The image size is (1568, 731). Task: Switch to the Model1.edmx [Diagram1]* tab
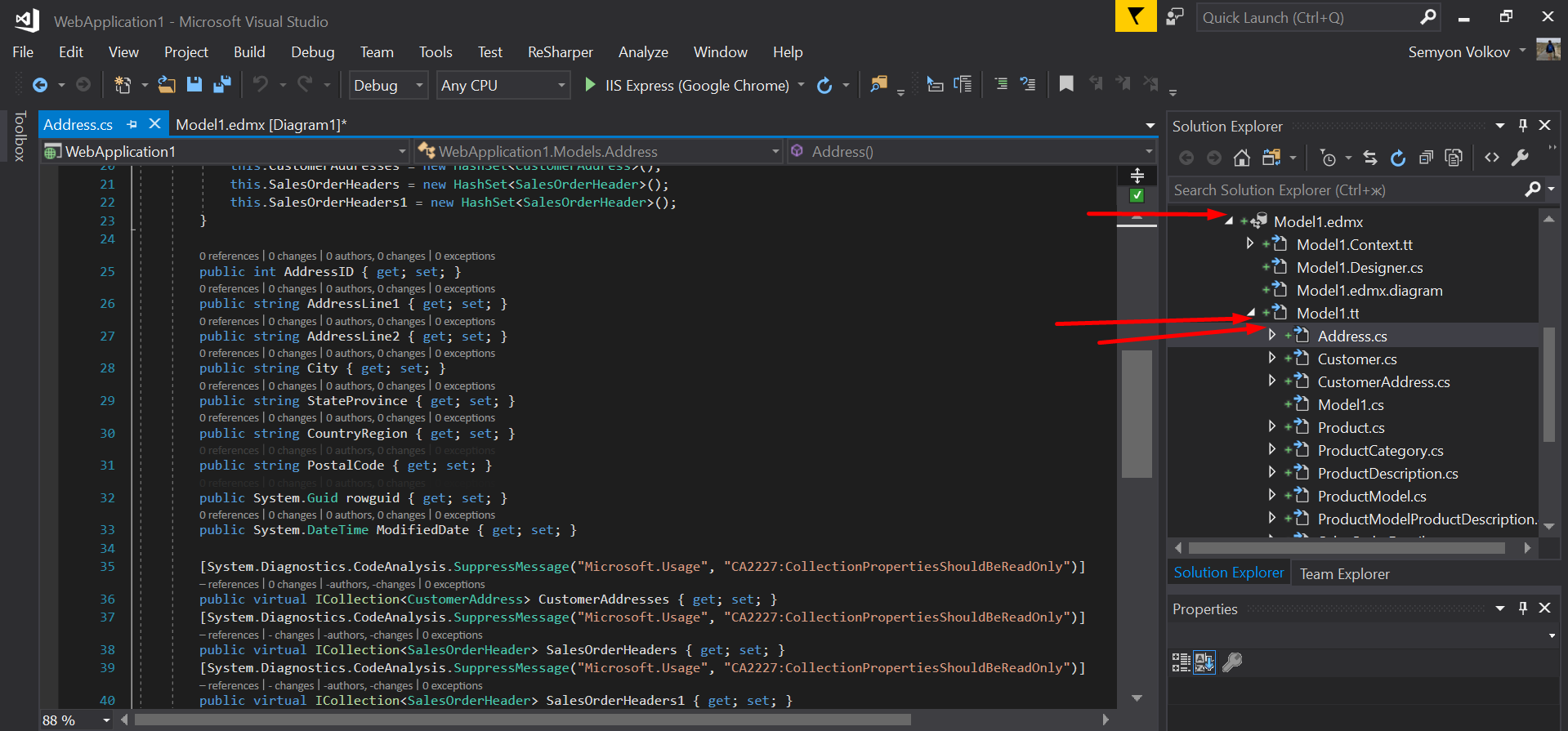click(261, 125)
